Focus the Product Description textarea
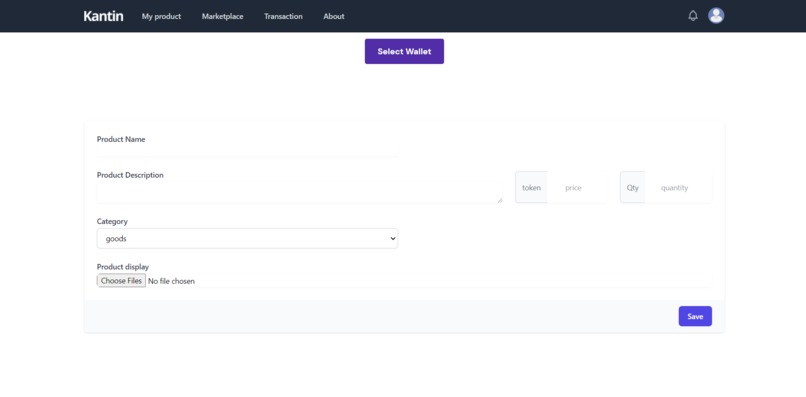The image size is (806, 397). coord(300,193)
